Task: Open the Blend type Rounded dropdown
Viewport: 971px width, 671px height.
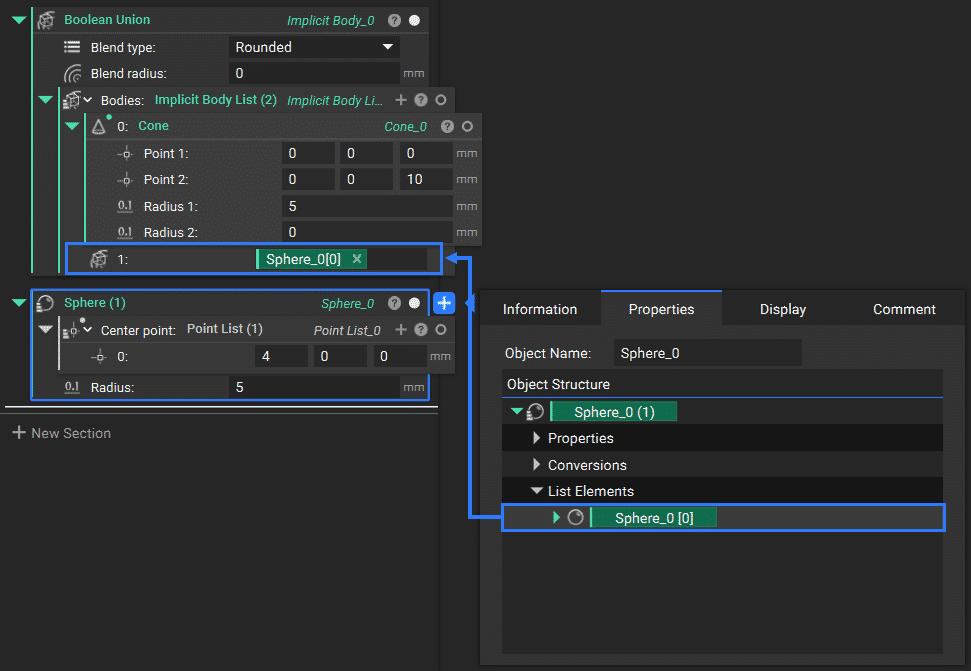Action: click(314, 47)
